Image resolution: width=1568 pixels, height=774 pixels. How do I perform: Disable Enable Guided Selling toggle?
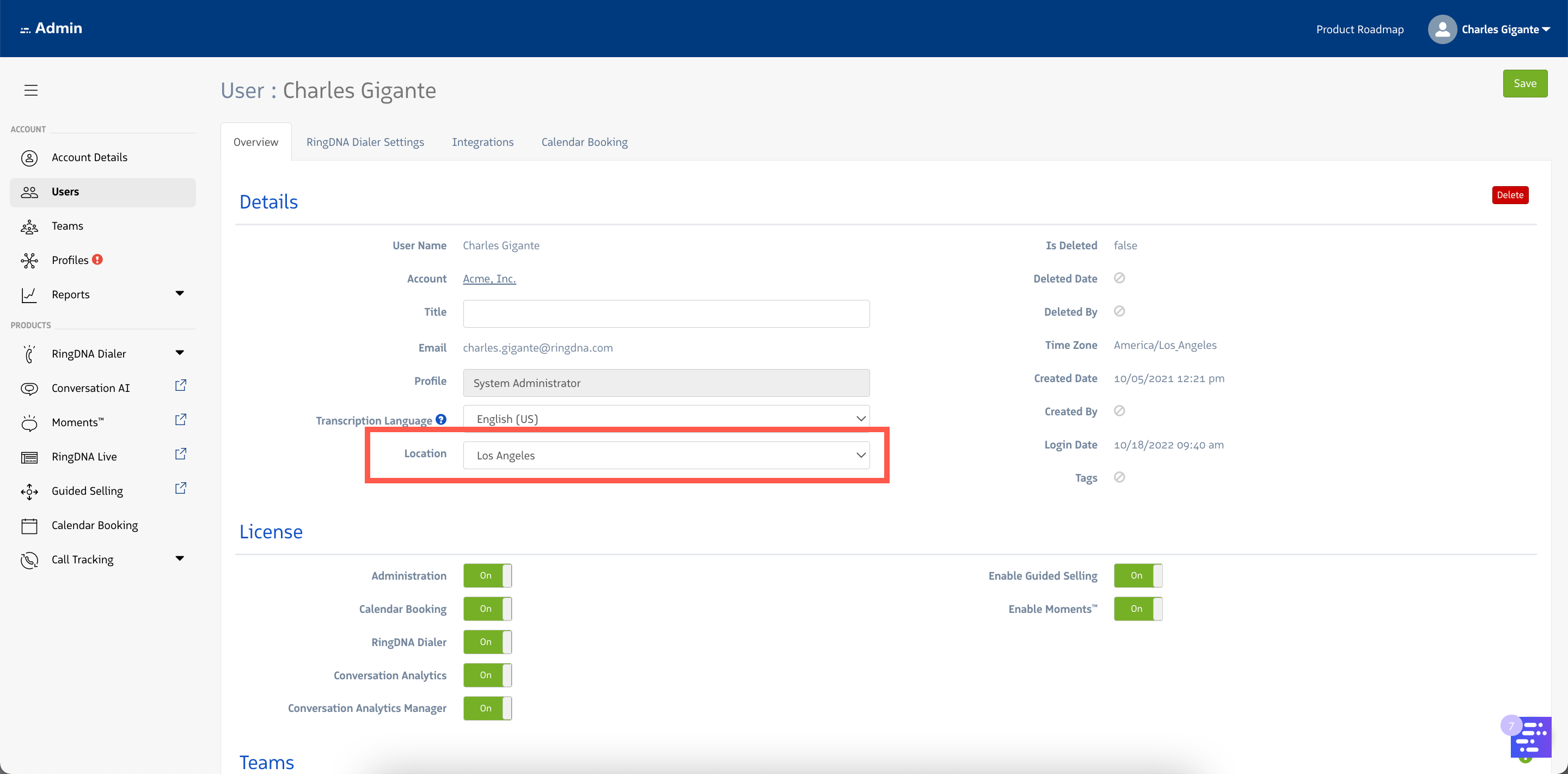click(x=1138, y=576)
